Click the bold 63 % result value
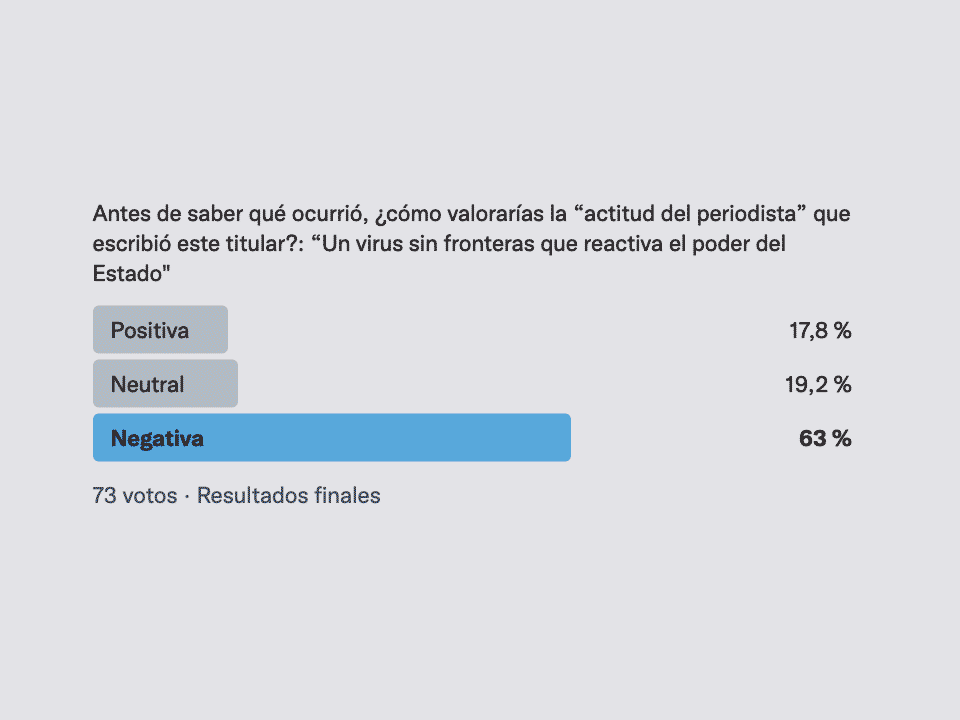Viewport: 960px width, 720px height. tap(825, 438)
